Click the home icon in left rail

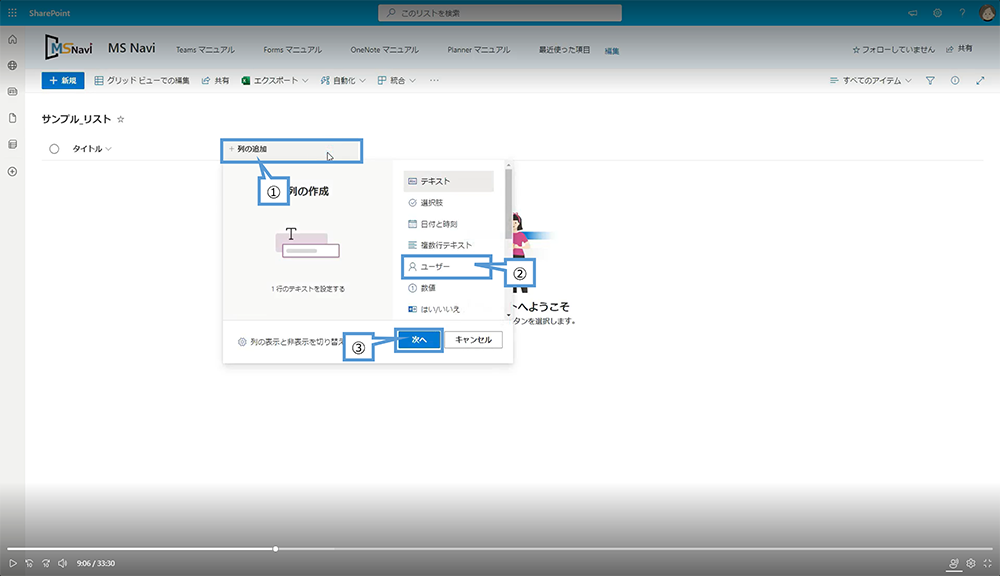(12, 40)
